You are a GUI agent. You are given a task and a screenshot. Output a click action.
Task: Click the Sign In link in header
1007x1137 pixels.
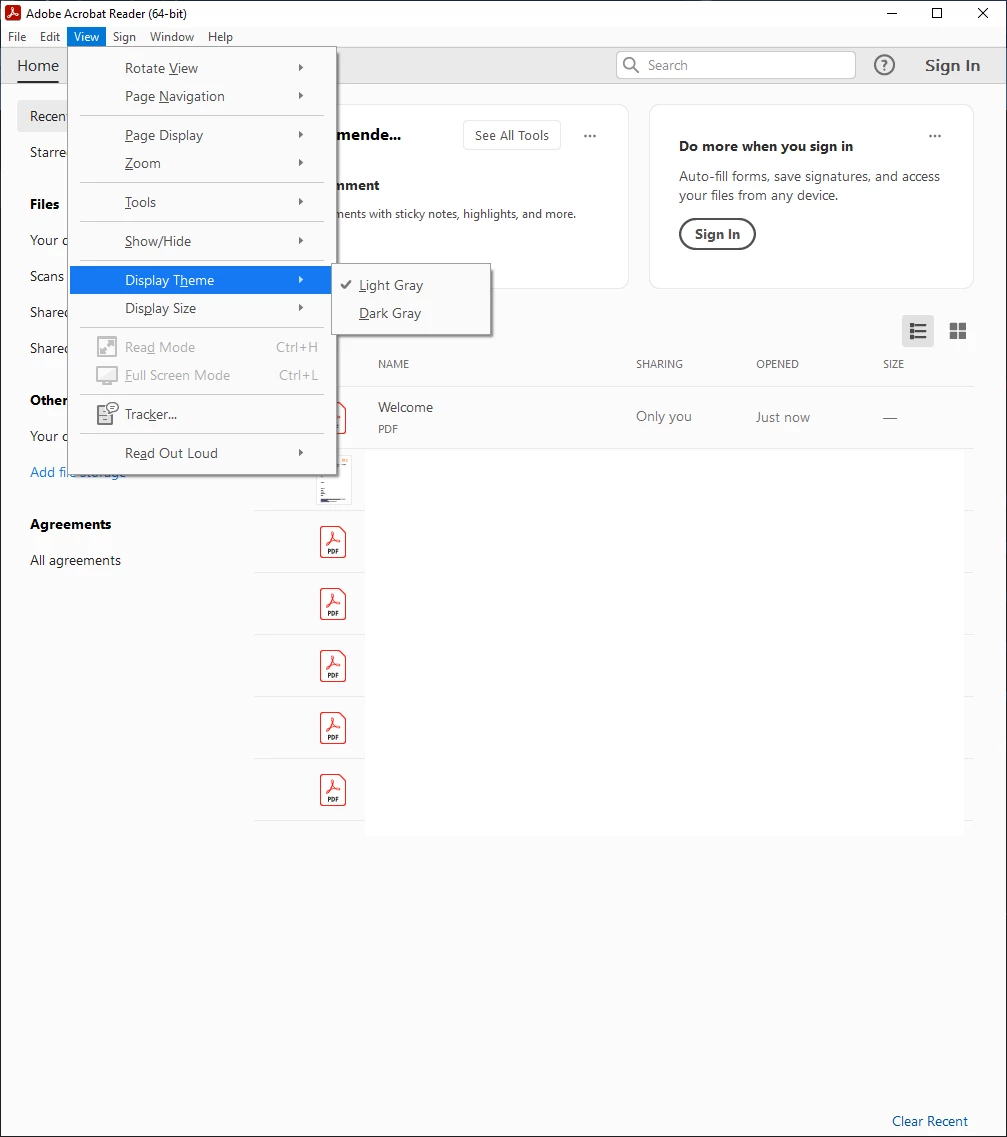point(952,65)
